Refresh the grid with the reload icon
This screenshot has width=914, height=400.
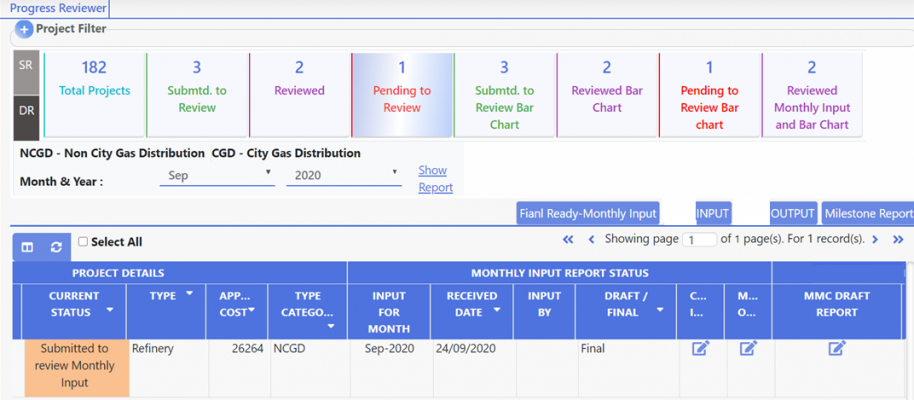coord(56,247)
